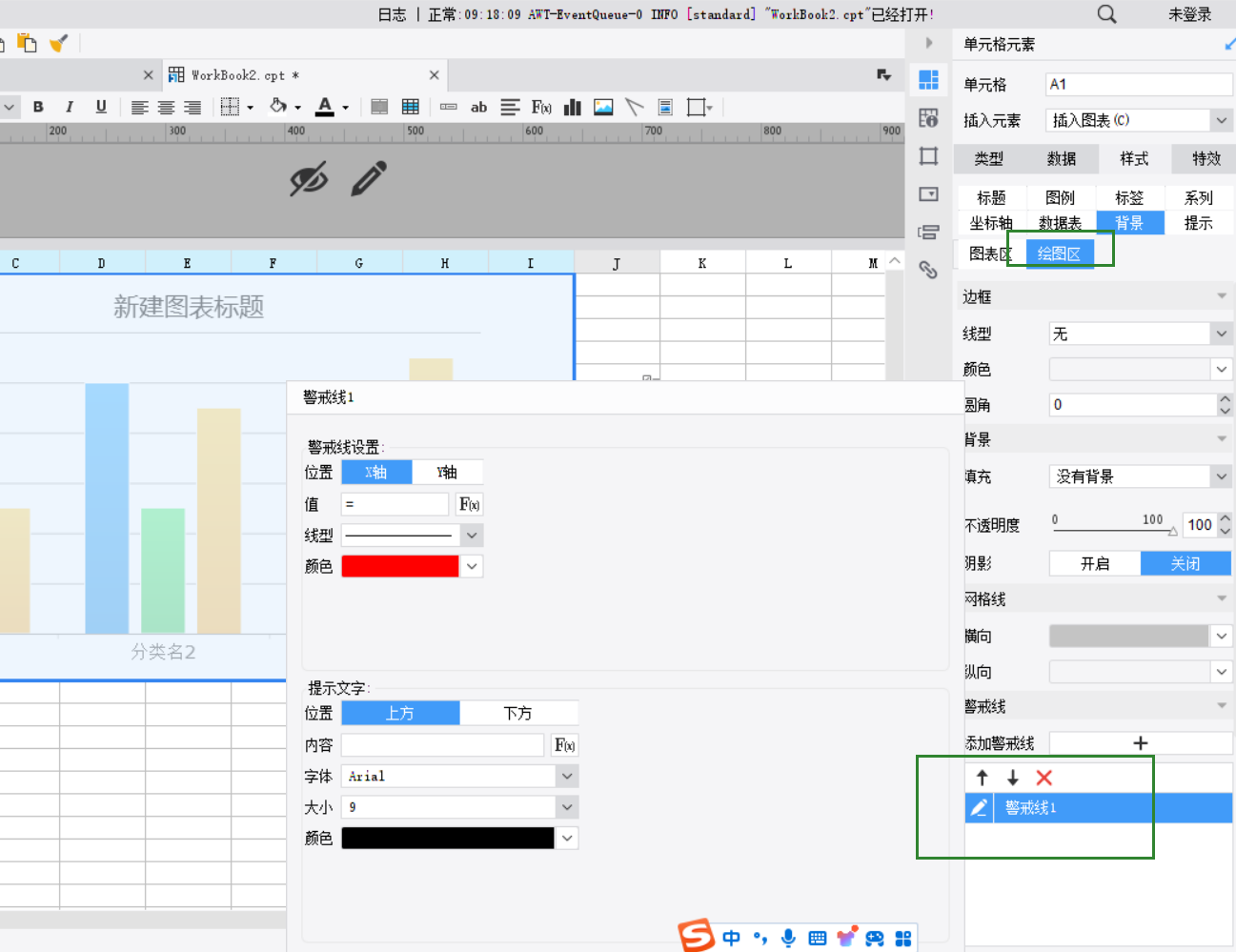
Task: Turn shadow on with 开启
Action: 1095,563
